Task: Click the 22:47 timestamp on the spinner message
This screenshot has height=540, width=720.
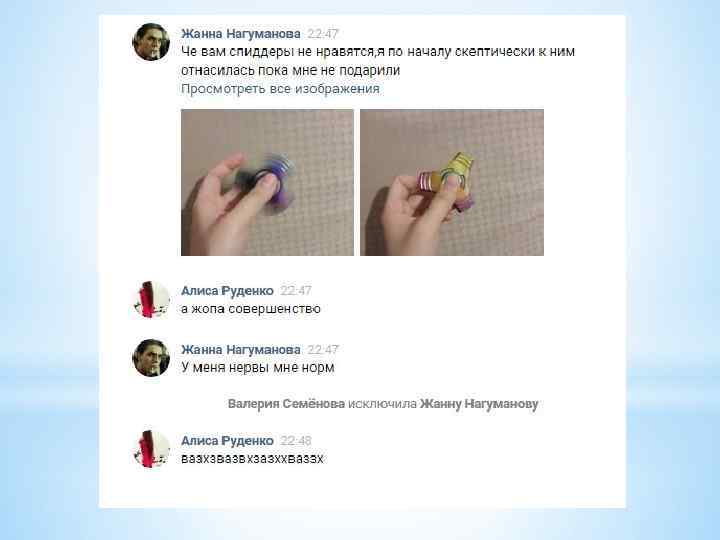Action: click(x=322, y=34)
